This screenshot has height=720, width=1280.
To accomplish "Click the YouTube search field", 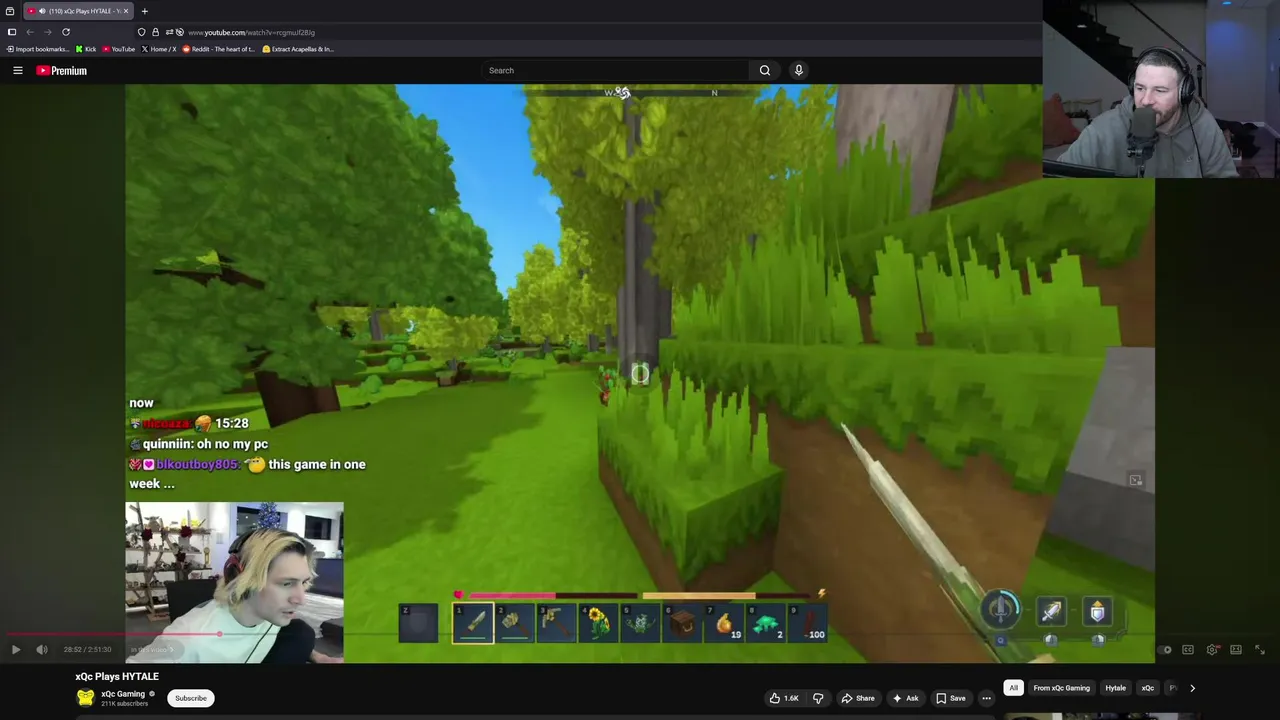I will 615,70.
